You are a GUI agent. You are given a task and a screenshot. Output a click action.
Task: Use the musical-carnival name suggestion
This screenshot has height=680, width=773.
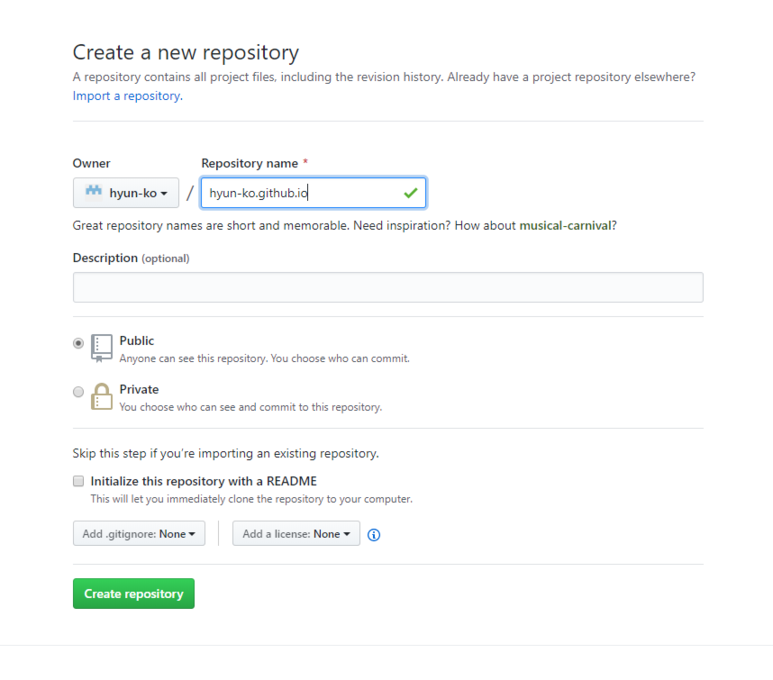[565, 226]
